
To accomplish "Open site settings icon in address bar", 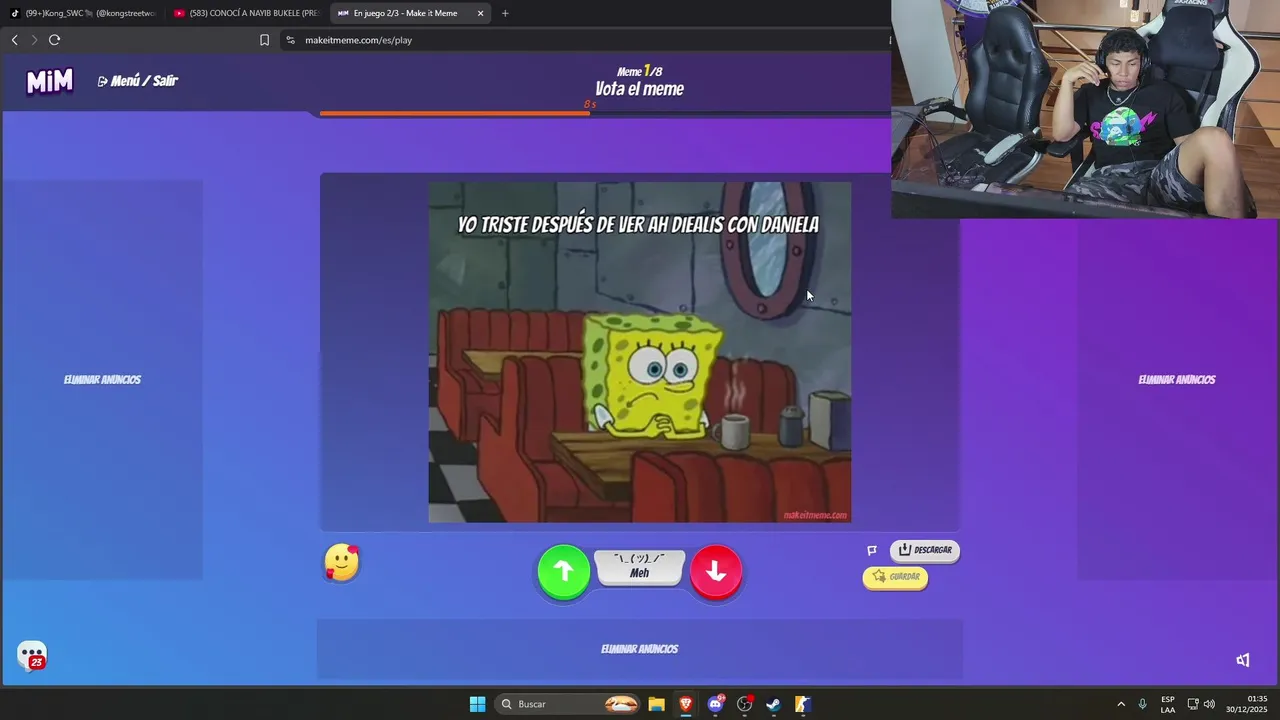I will pyautogui.click(x=290, y=40).
